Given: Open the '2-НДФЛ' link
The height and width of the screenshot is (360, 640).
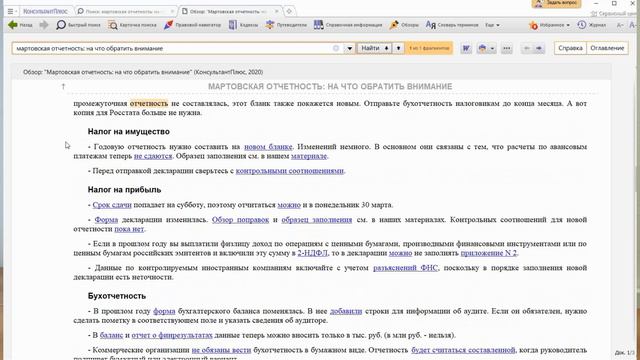Looking at the screenshot, I should coord(312,253).
